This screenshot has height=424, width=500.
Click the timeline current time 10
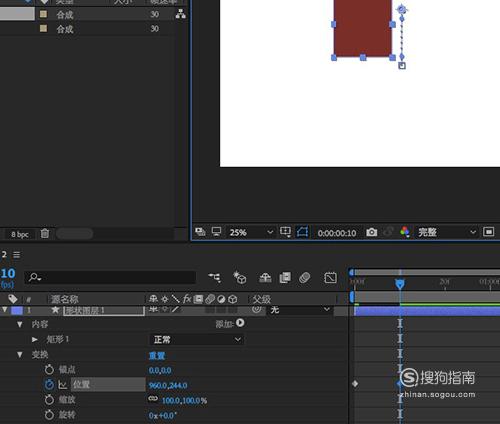coord(8,274)
